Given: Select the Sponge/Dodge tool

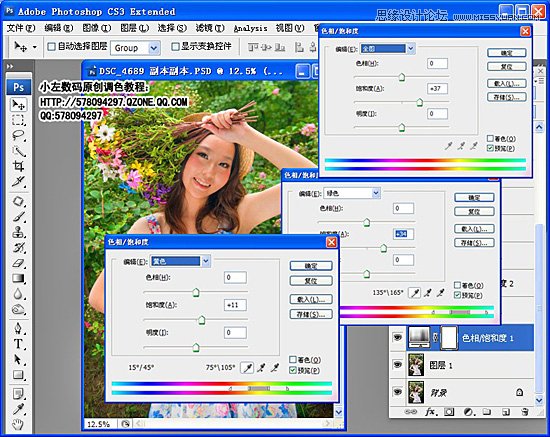Looking at the screenshot, I should (18, 309).
